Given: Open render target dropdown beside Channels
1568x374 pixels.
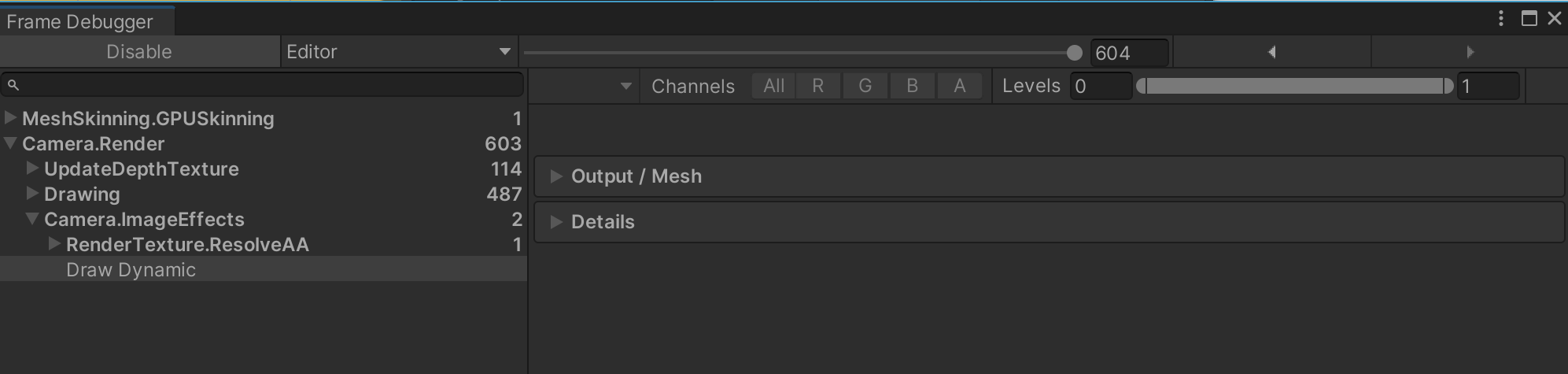Looking at the screenshot, I should 625,86.
